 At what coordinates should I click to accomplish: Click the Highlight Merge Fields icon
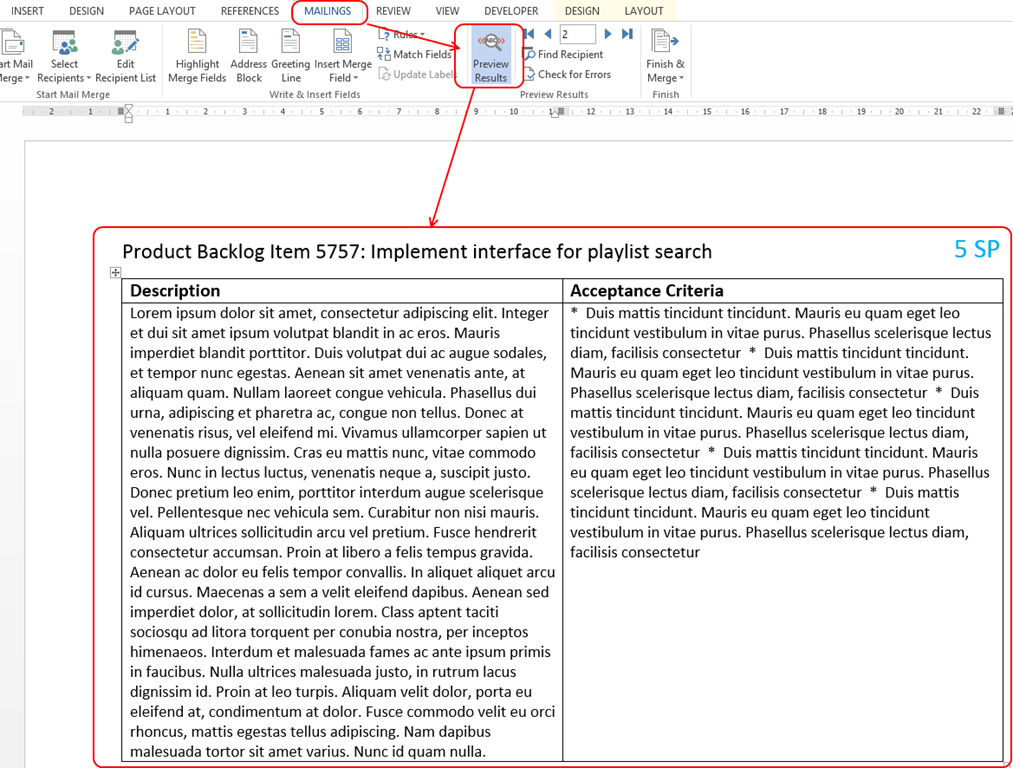point(197,55)
